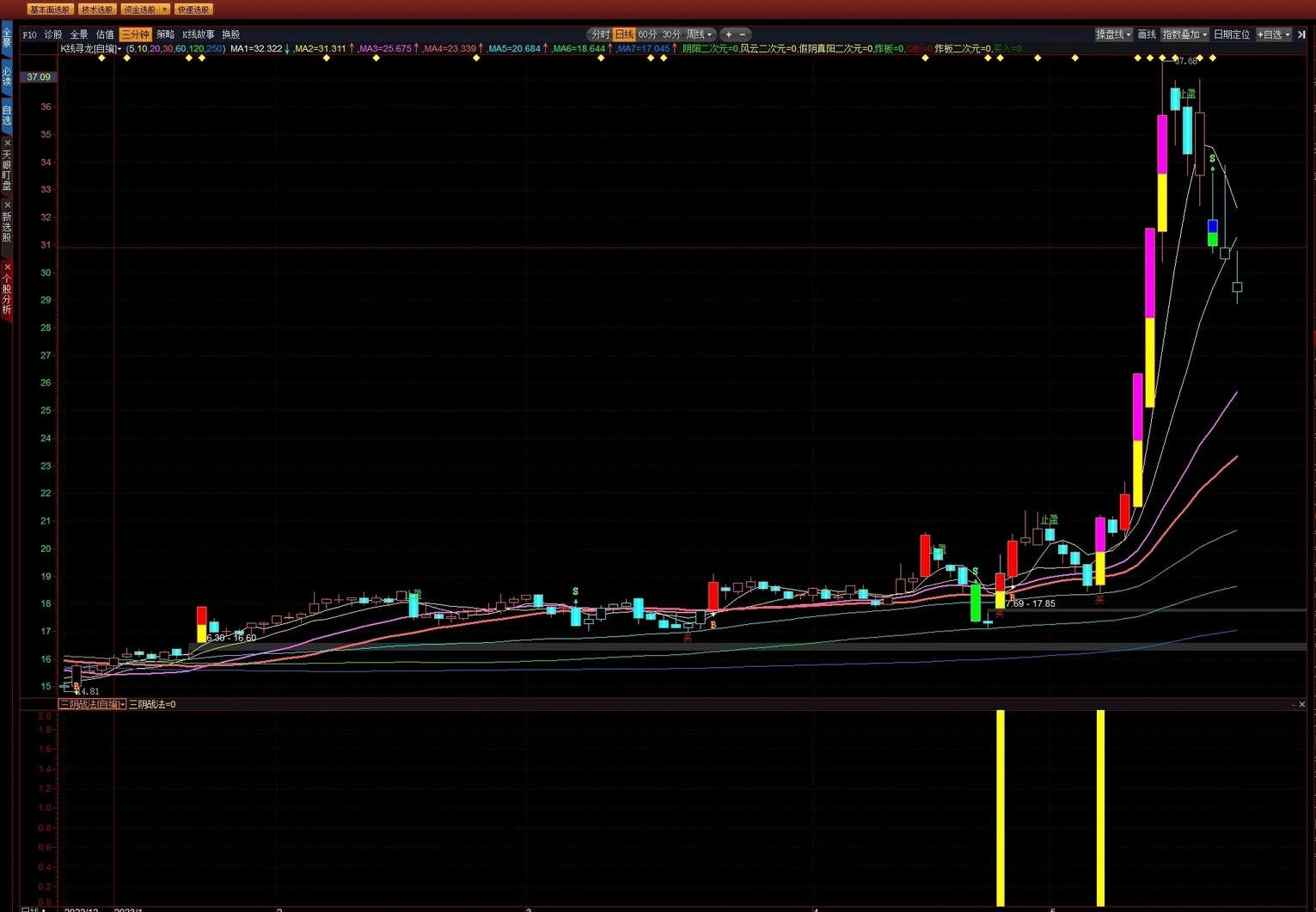Click the B buy marker at 14.81 low

click(x=77, y=687)
